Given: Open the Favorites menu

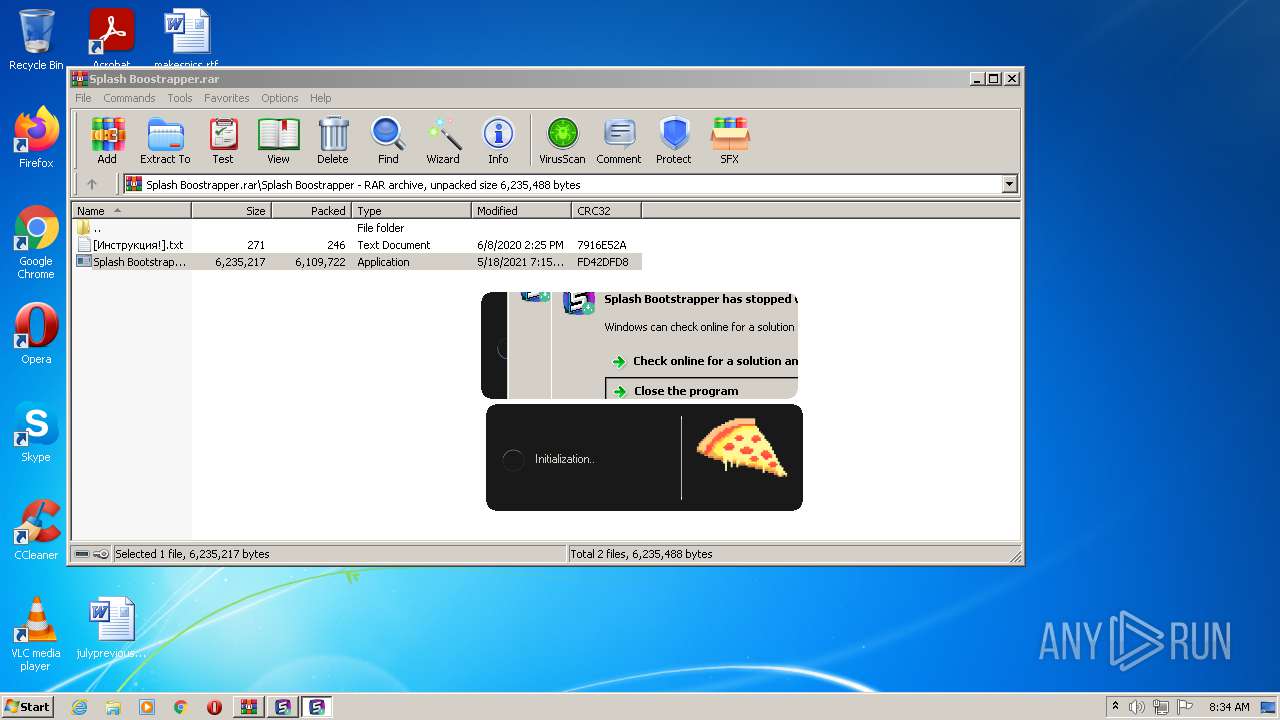Looking at the screenshot, I should [x=227, y=98].
